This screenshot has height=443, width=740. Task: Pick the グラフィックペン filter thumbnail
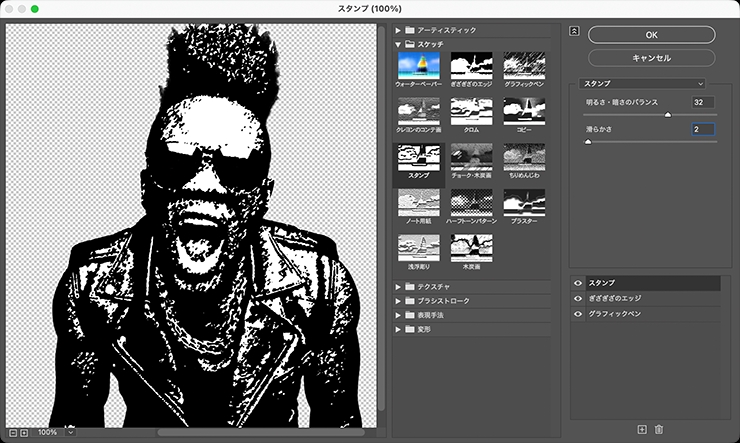coord(524,66)
